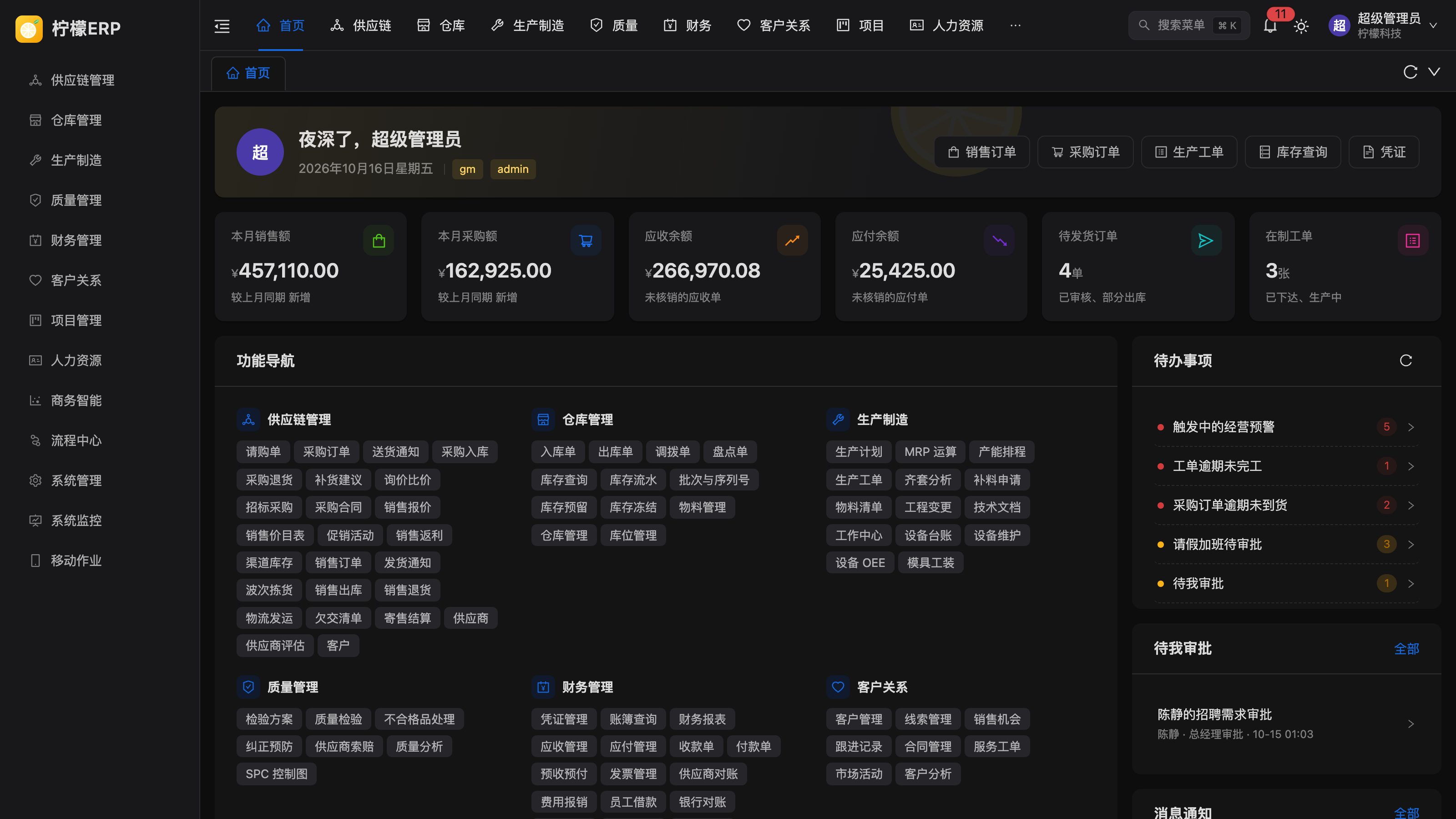The height and width of the screenshot is (819, 1456).
Task: Click the 应付余额 falling trend icon
Action: tap(999, 241)
